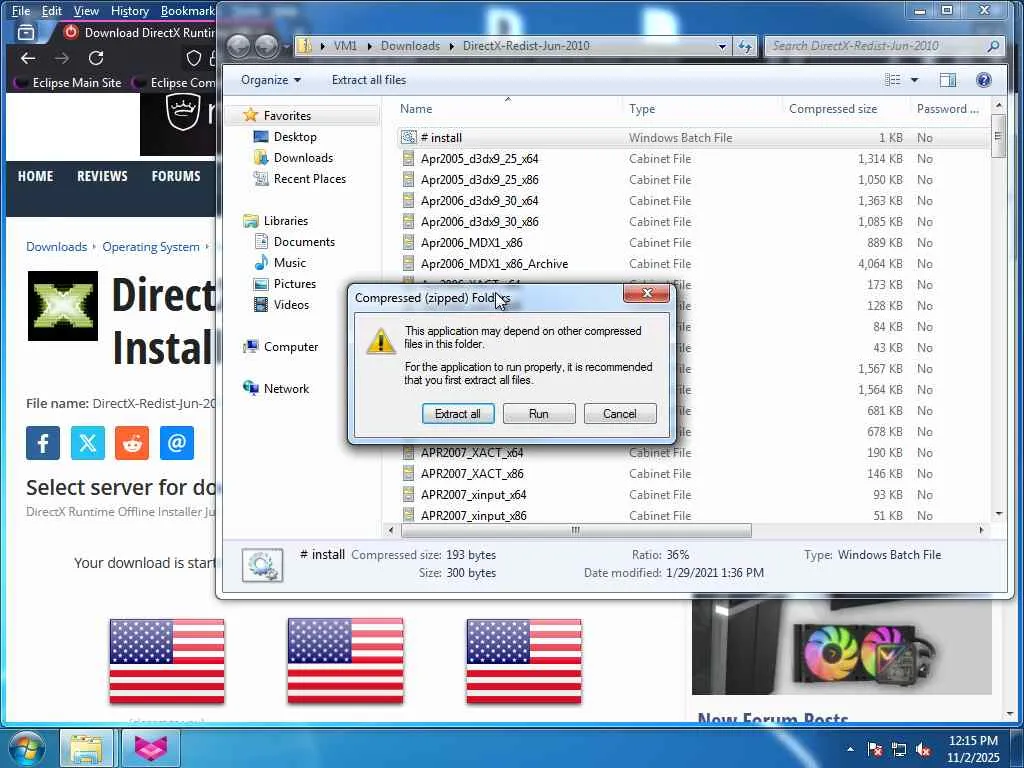Open Eclipse Main Site bookmark
Viewport: 1024px width, 768px height.
point(69,83)
